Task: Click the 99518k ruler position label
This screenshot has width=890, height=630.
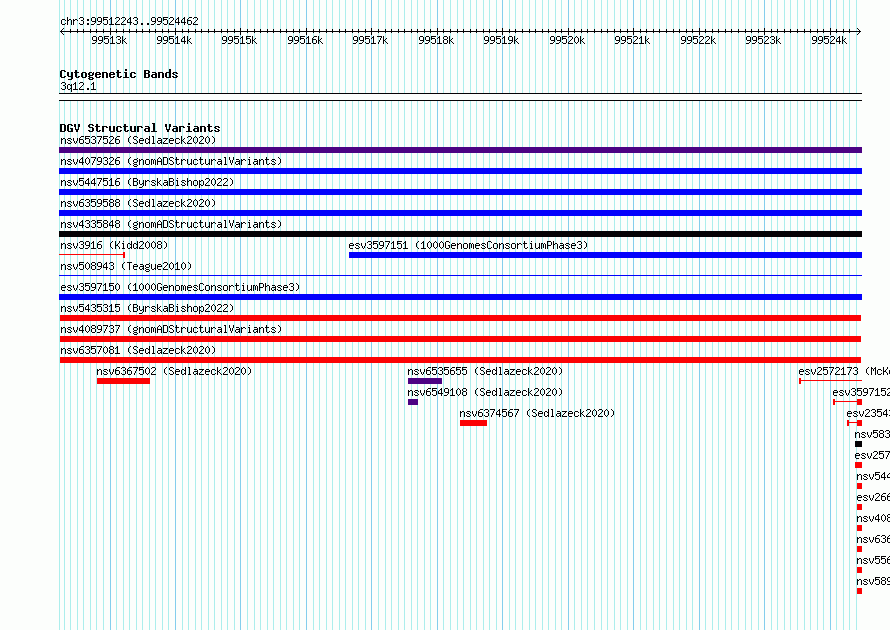Action: [436, 40]
